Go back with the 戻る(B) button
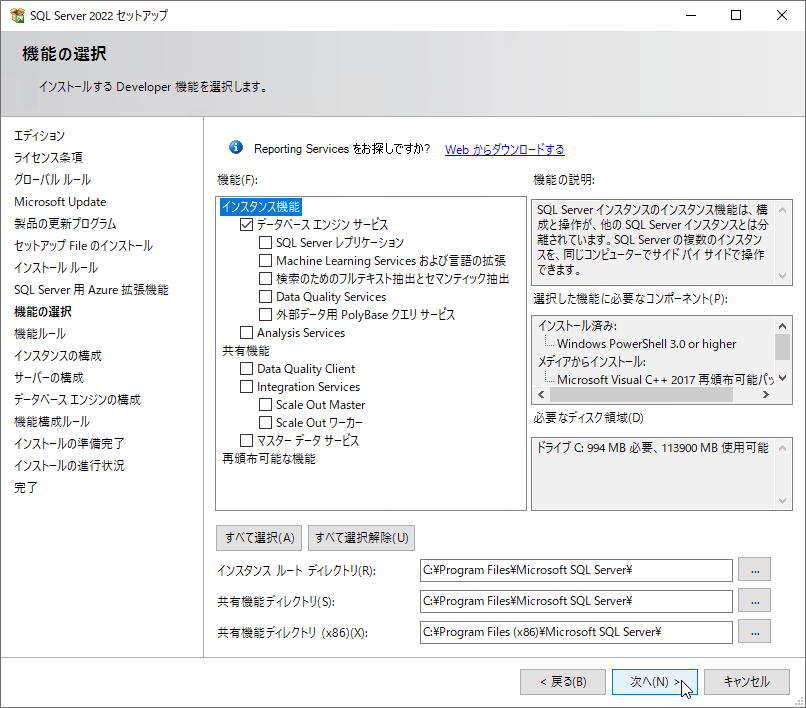The image size is (806, 708). click(564, 682)
